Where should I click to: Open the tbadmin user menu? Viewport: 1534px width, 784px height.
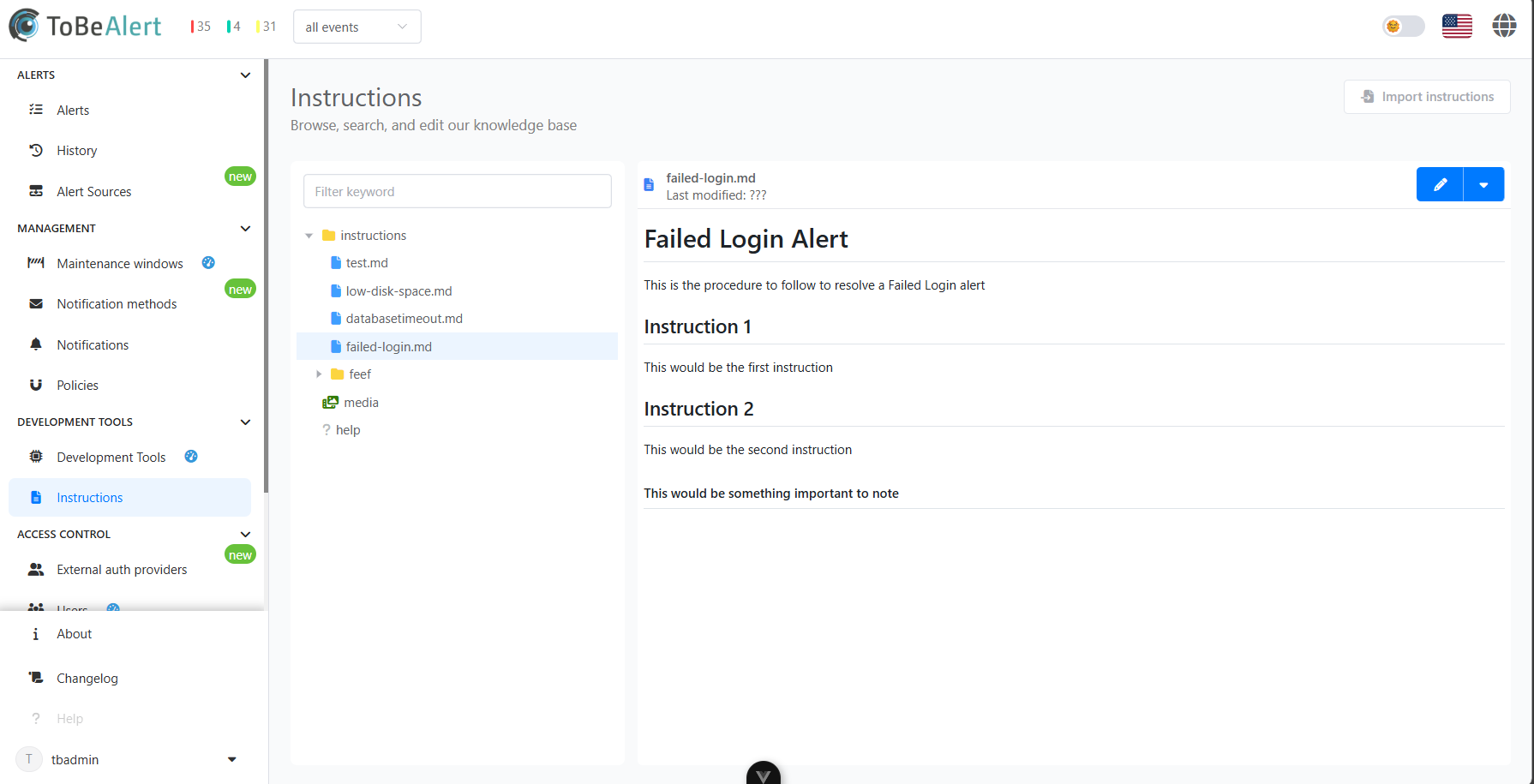coord(129,760)
